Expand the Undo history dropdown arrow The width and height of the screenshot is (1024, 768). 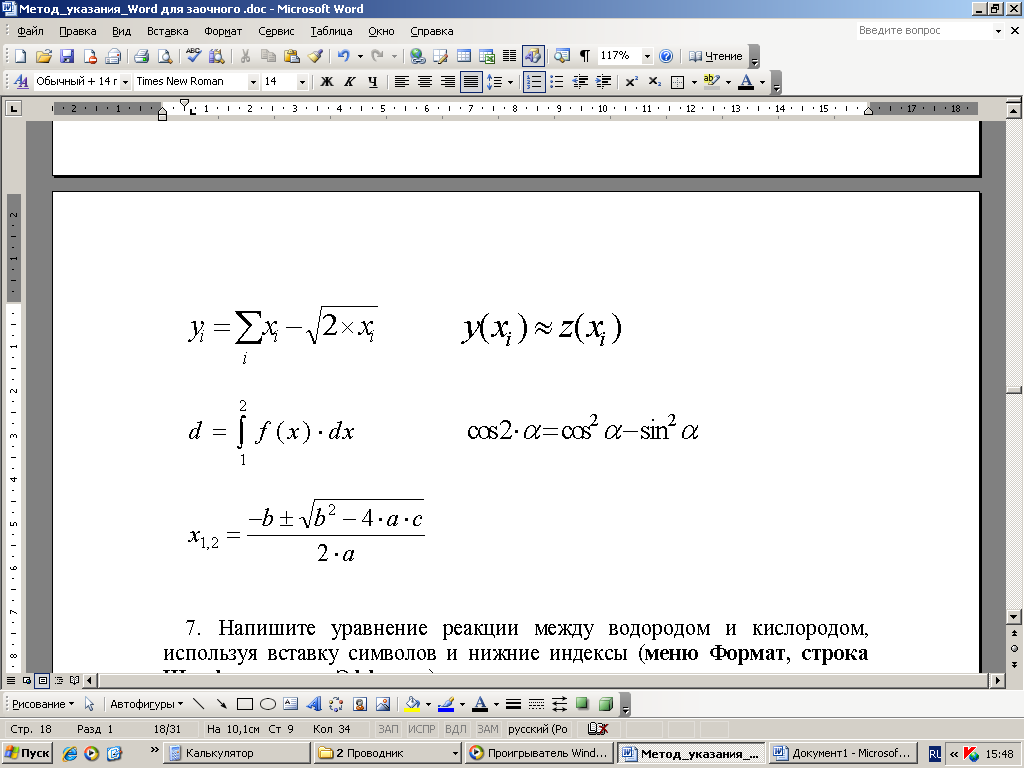pyautogui.click(x=360, y=56)
